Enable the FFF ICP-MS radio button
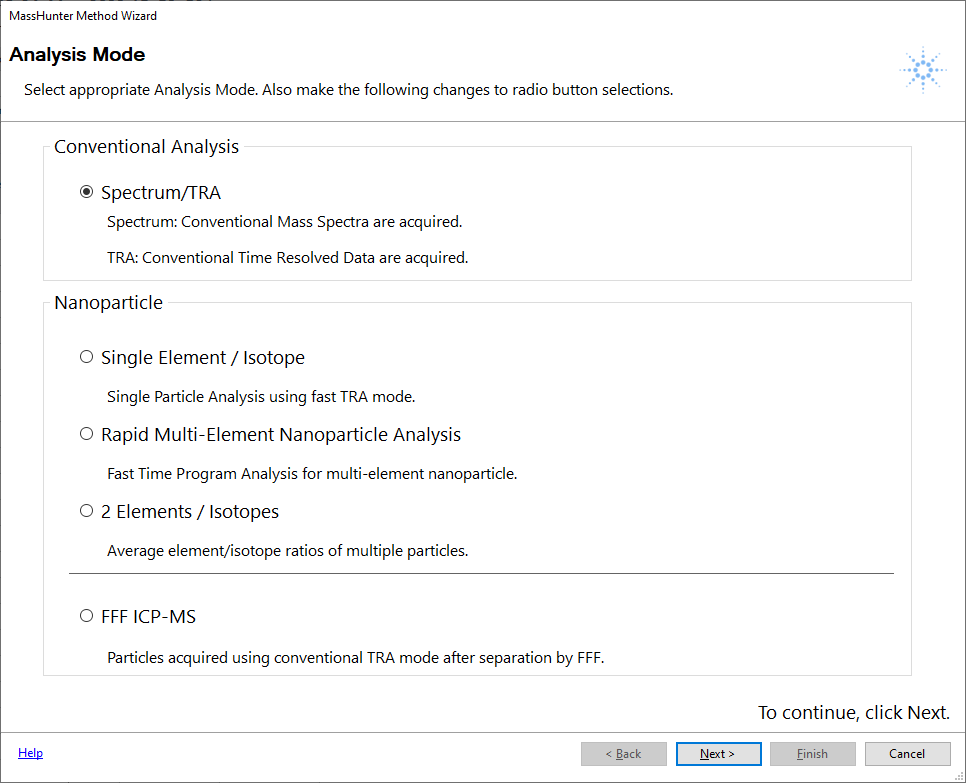Viewport: 966px width, 783px height. (x=87, y=616)
